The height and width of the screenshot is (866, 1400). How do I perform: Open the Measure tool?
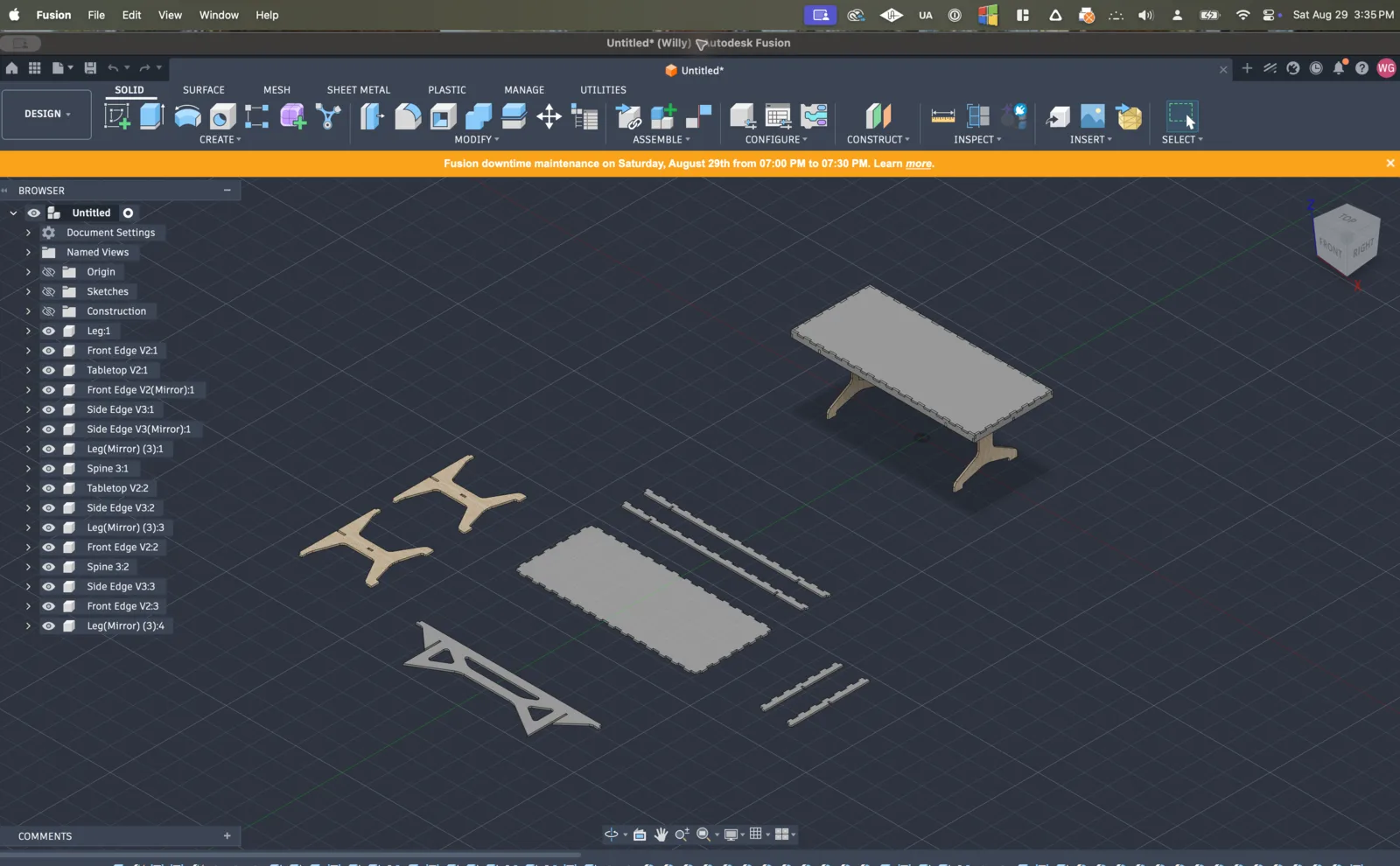pos(942,116)
